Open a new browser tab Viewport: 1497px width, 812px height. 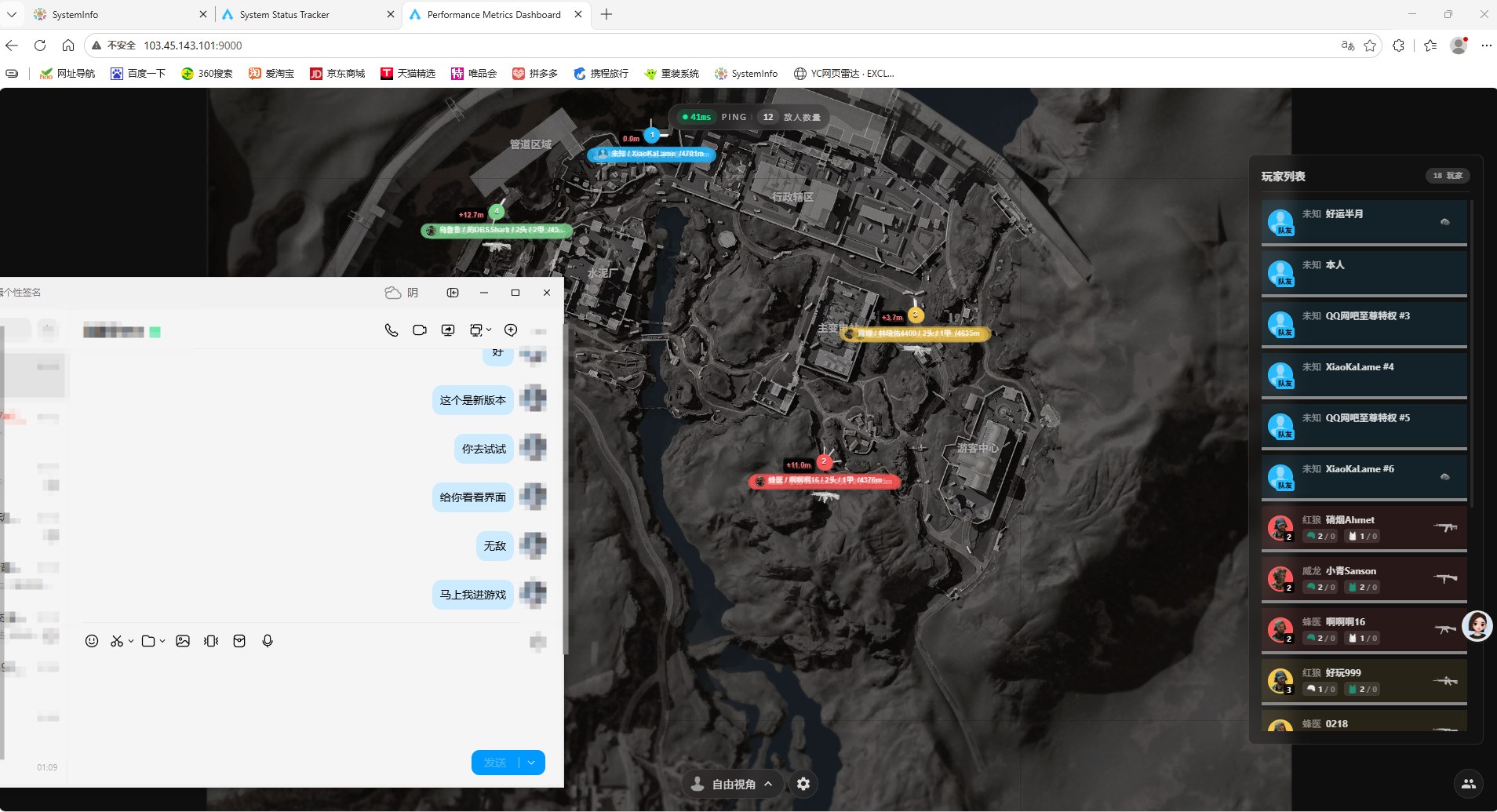(606, 14)
